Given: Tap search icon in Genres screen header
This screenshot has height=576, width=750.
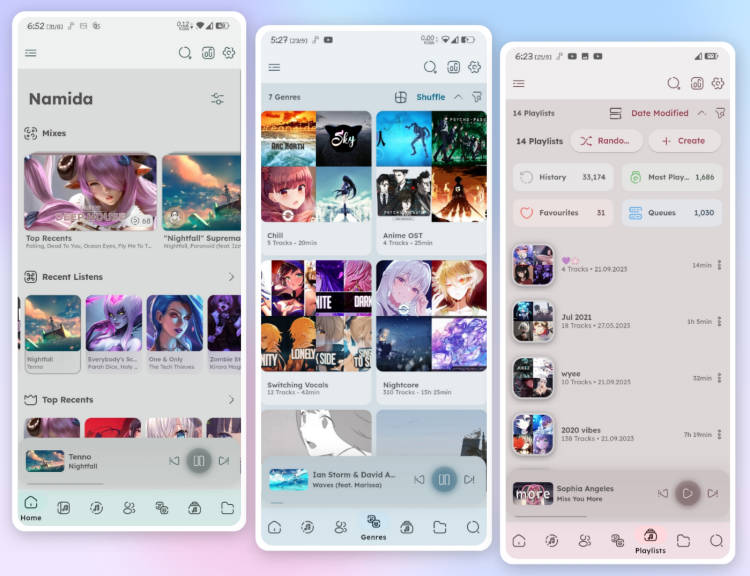Looking at the screenshot, I should (x=430, y=67).
